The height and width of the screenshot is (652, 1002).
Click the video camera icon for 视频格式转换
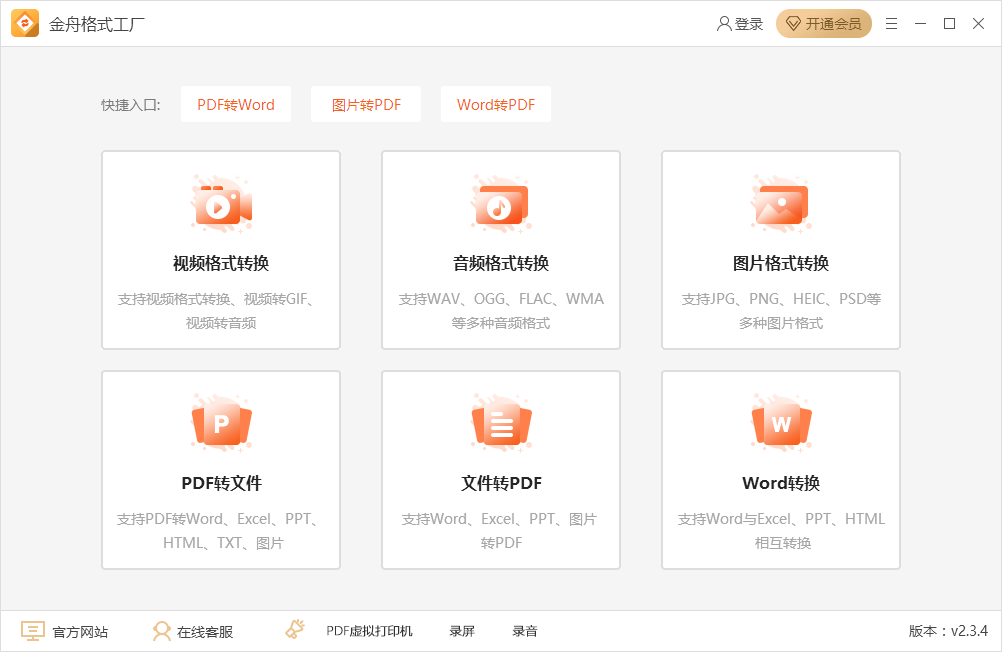click(221, 205)
